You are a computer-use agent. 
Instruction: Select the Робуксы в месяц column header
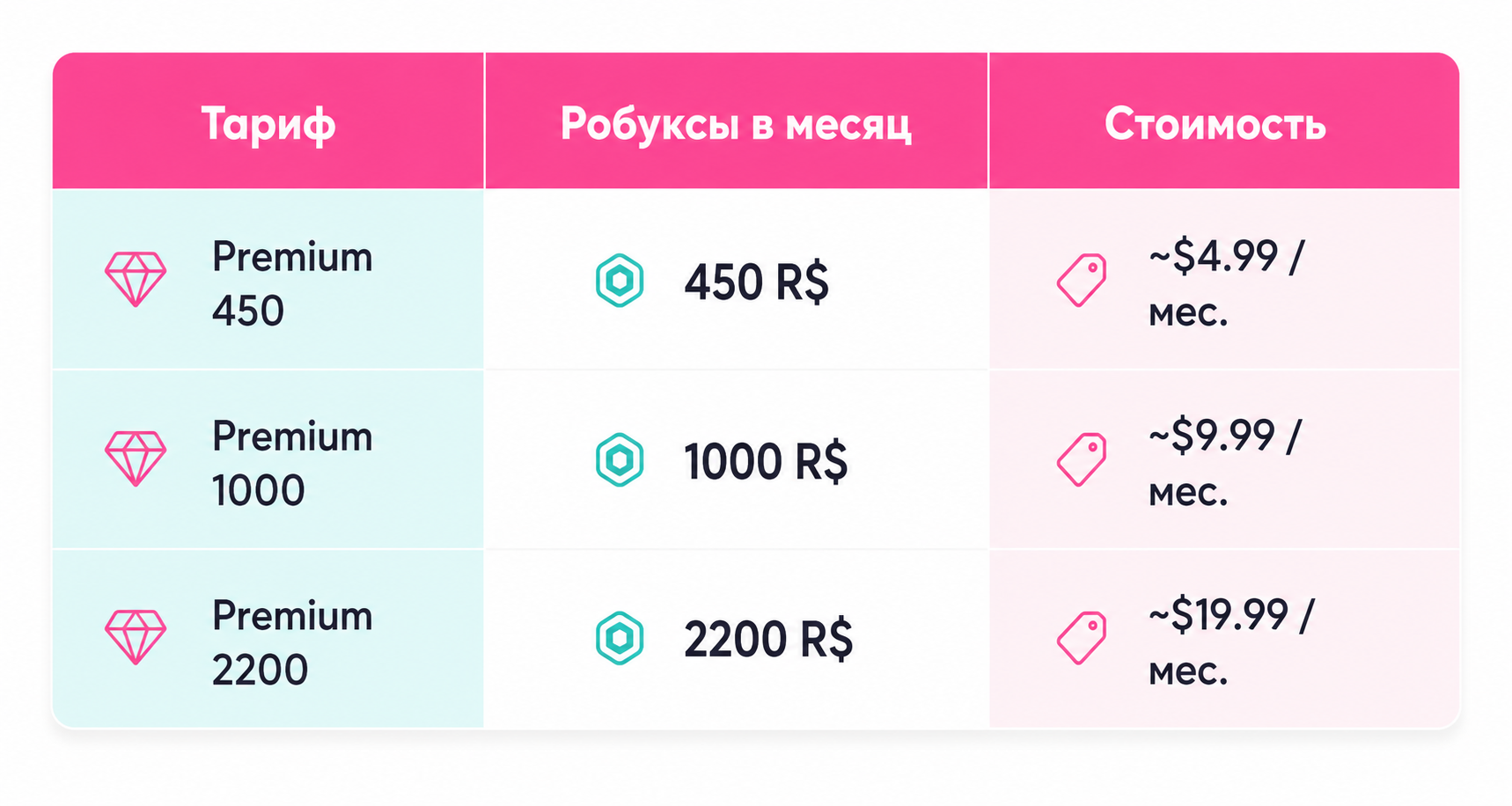pyautogui.click(x=737, y=121)
